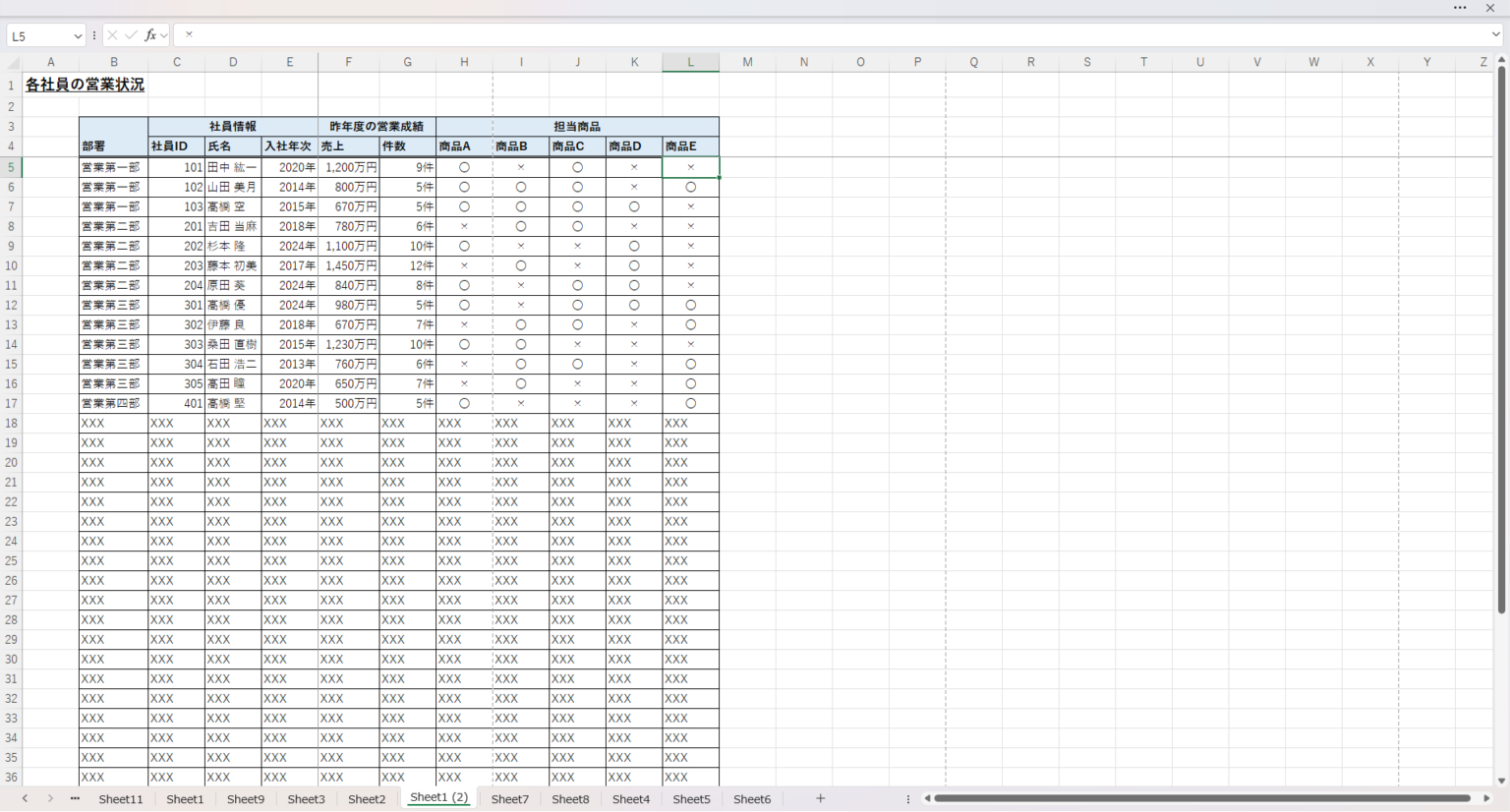The width and height of the screenshot is (1510, 812).
Task: Click the Select All corner box
Action: pos(11,62)
